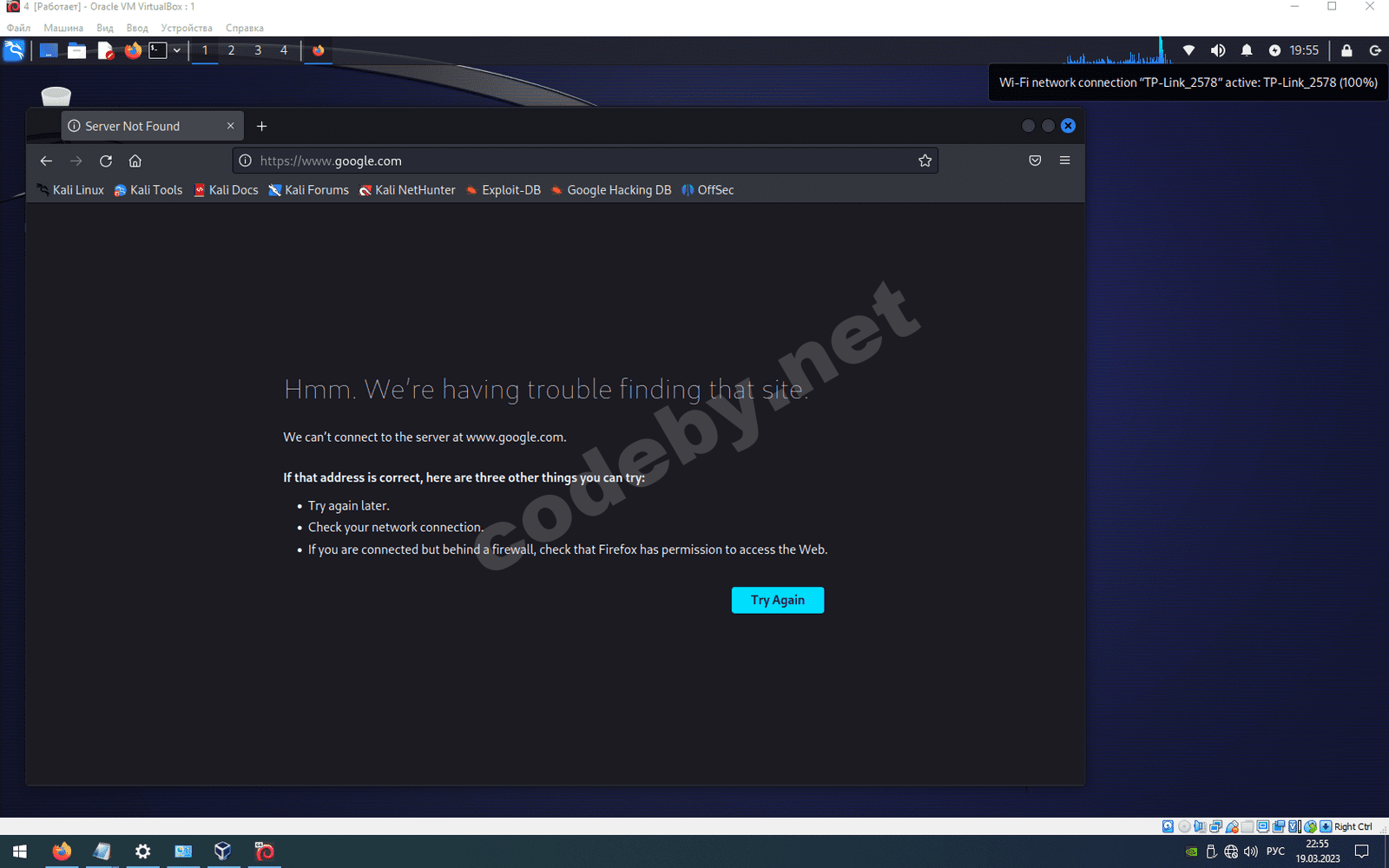
Task: Close the Server Not Found tab
Action: pyautogui.click(x=230, y=126)
